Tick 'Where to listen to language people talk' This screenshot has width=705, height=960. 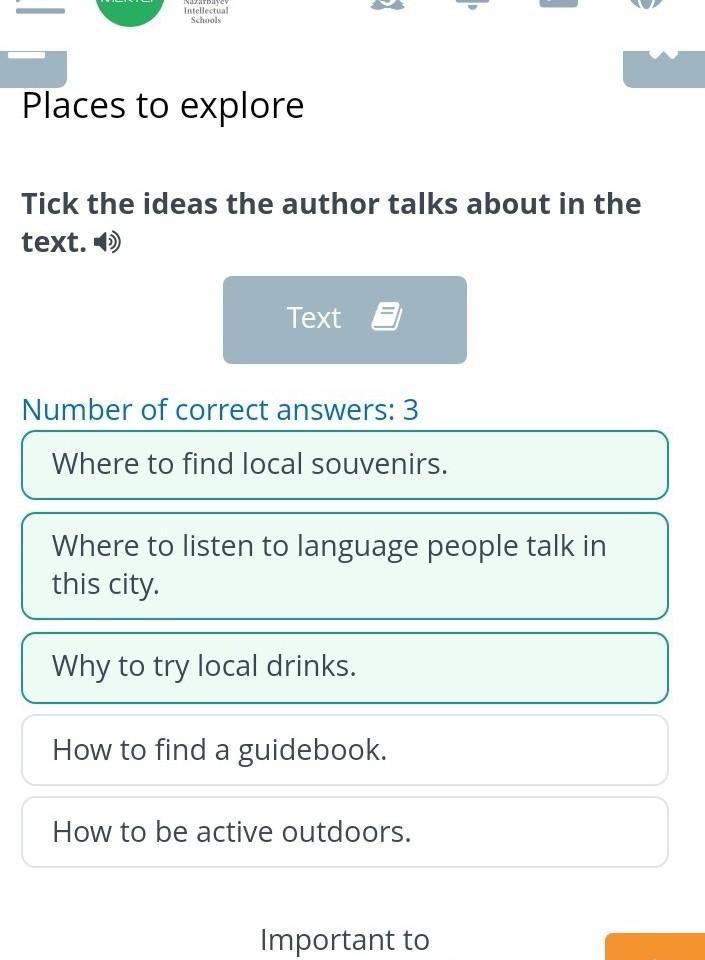point(344,565)
